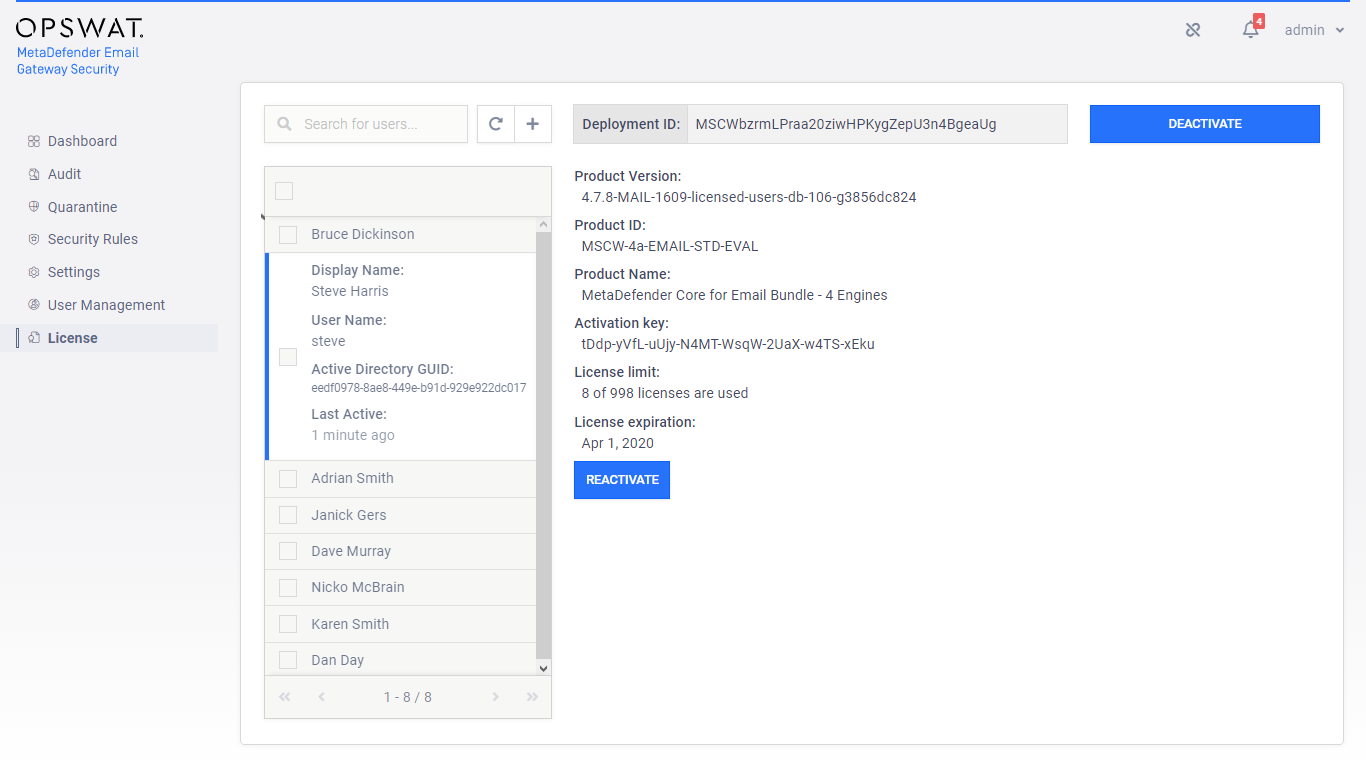Click the Deployment ID value field
Screen dimensions: 1366x768
point(877,124)
